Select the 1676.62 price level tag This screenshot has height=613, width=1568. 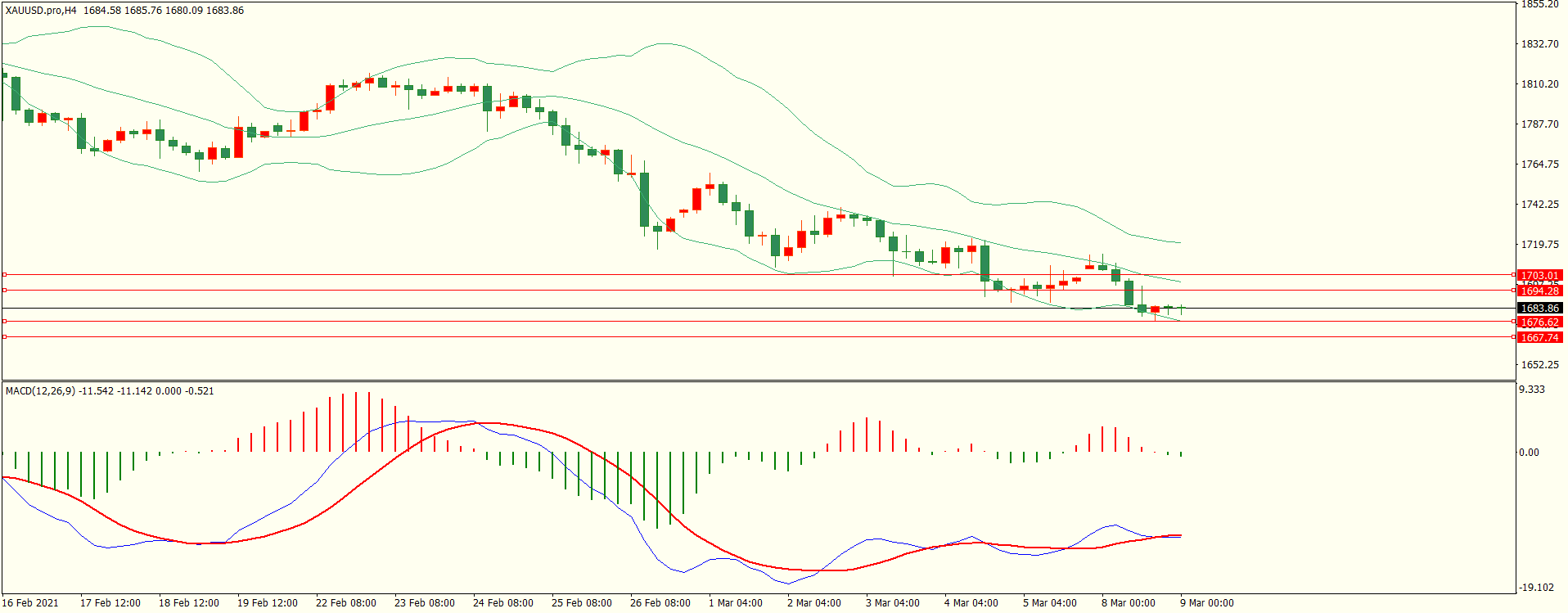1539,322
